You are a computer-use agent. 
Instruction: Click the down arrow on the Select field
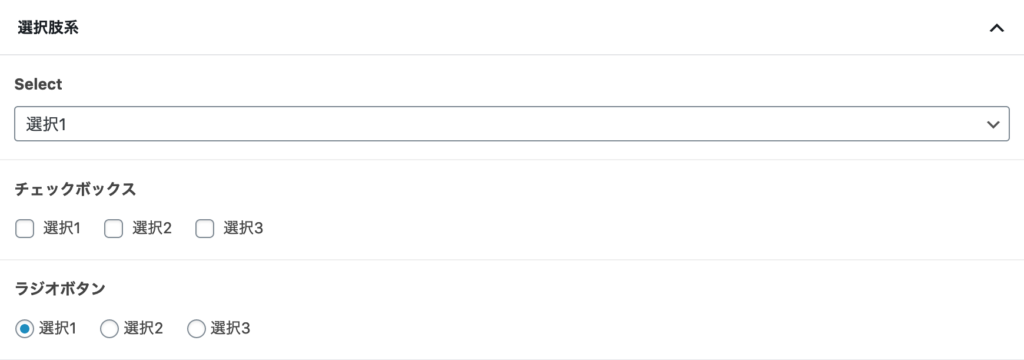(993, 124)
